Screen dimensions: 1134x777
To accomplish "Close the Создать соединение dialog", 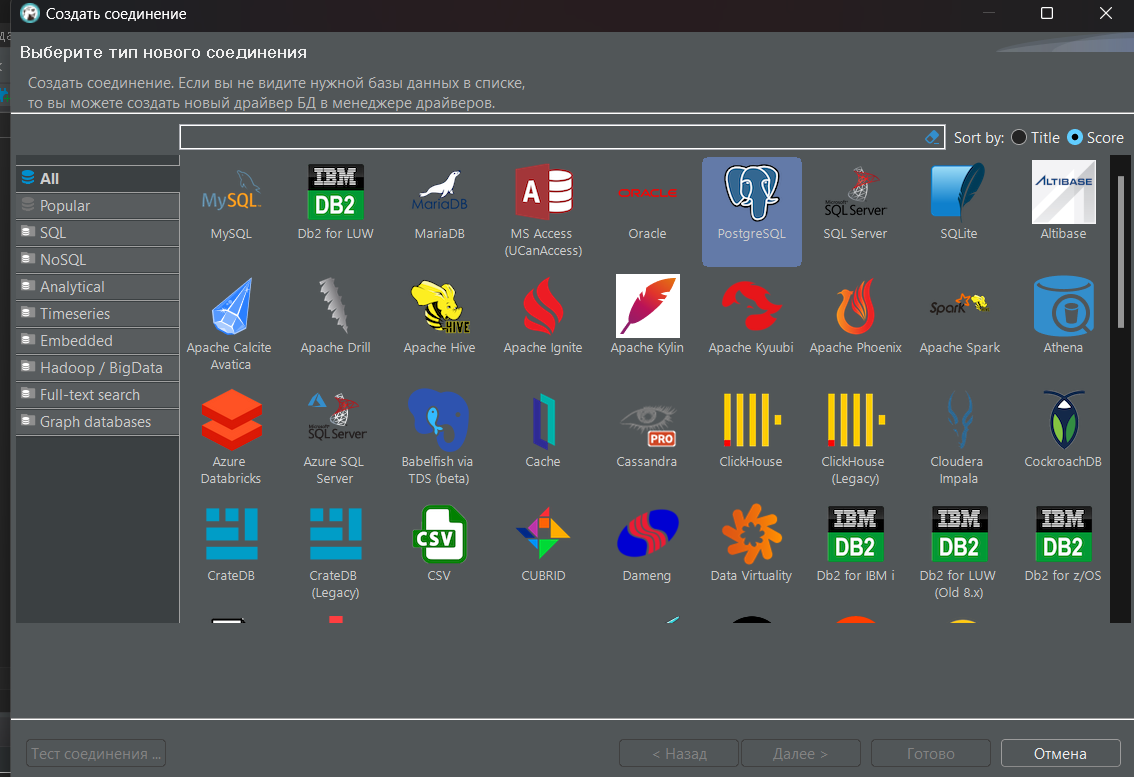I will click(x=1106, y=13).
